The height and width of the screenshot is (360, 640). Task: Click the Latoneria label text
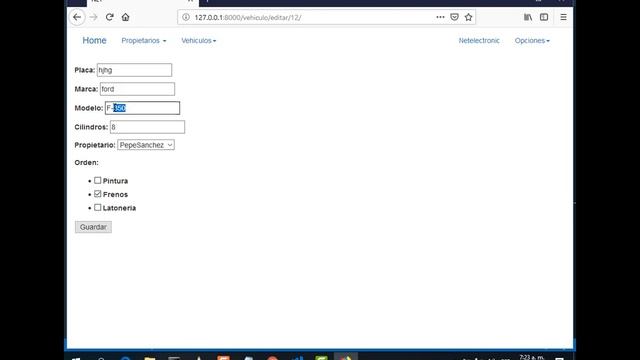pos(119,208)
